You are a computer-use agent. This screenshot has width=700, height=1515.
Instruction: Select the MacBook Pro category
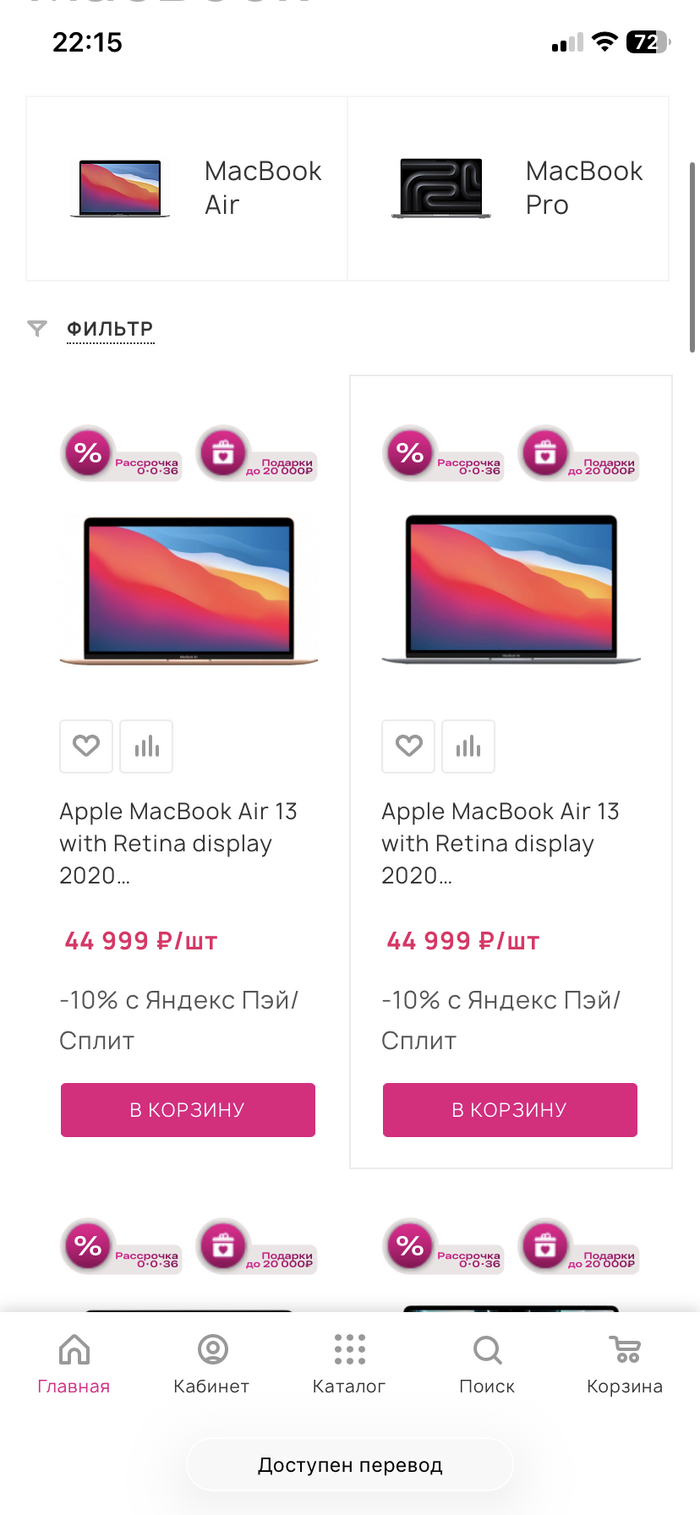pyautogui.click(x=508, y=188)
